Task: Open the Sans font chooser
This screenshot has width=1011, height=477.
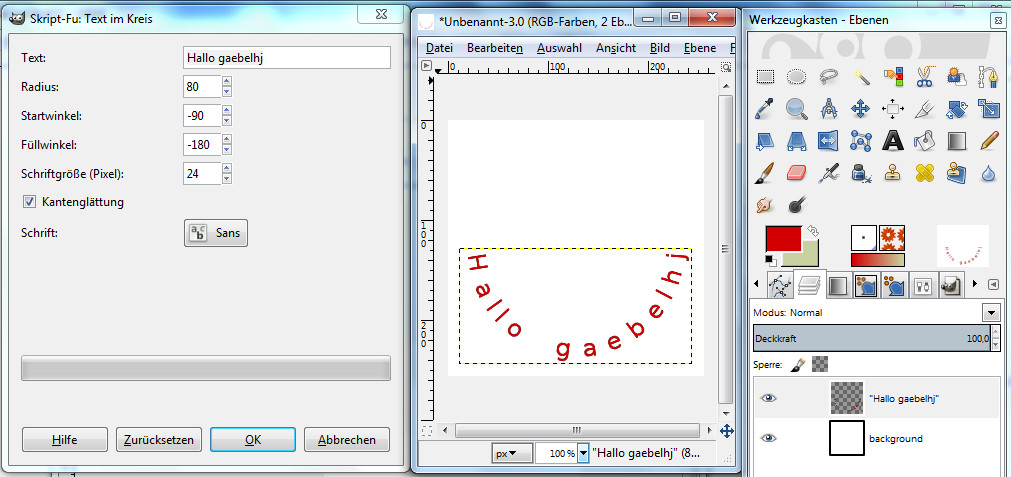Action: pos(215,233)
